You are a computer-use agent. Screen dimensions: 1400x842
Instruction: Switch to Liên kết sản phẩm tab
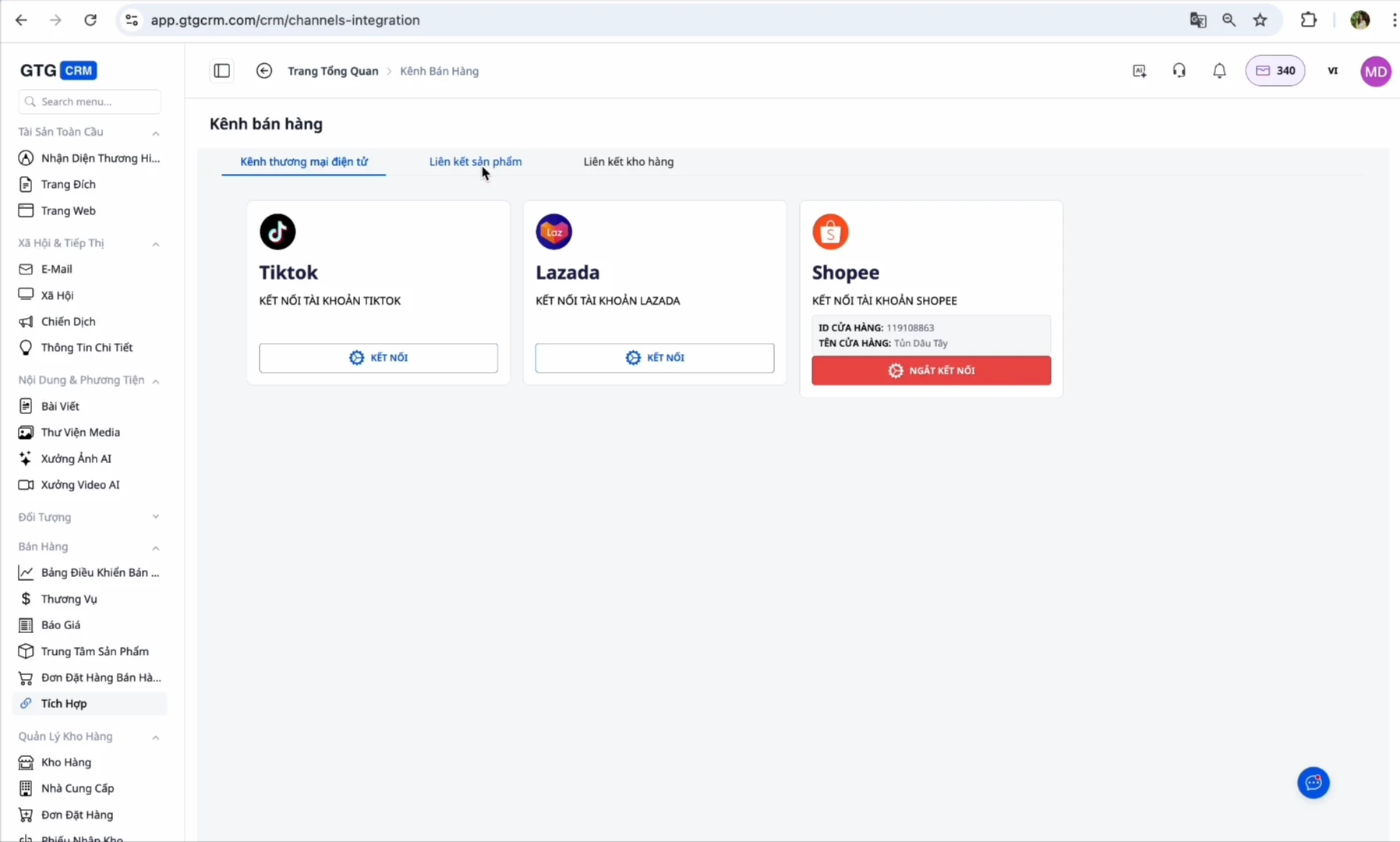(475, 161)
